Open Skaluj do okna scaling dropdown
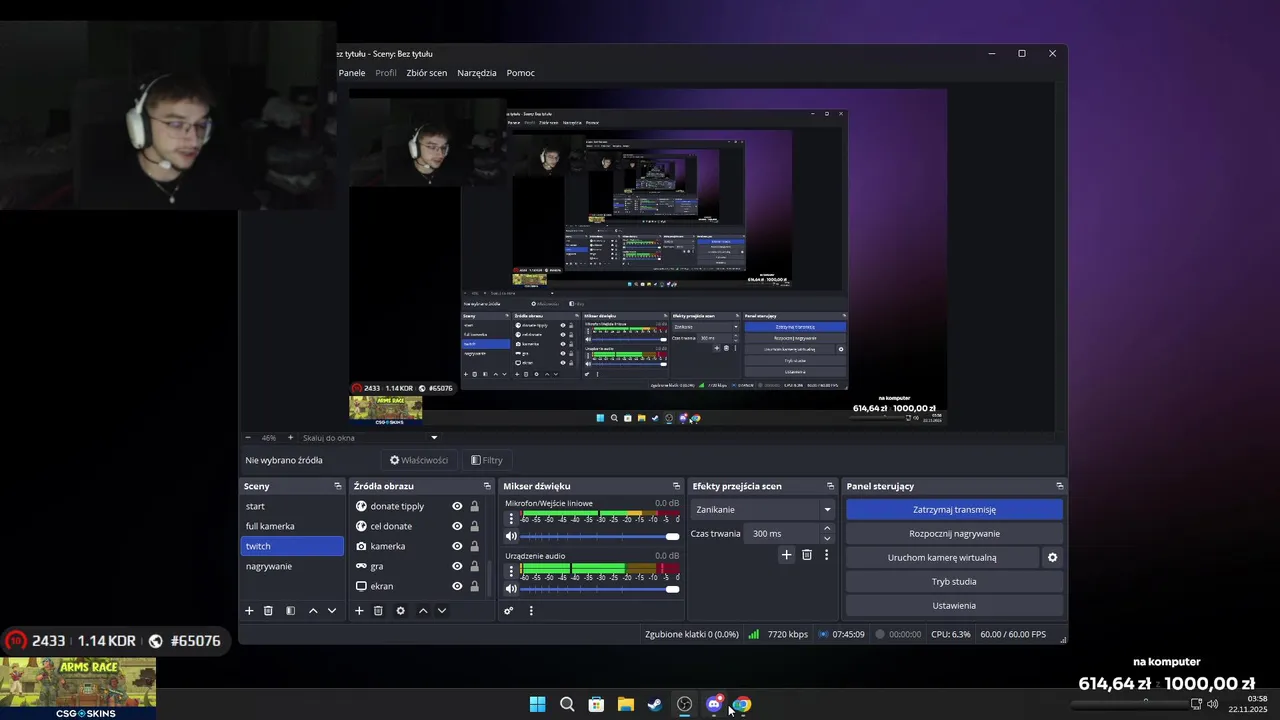Image resolution: width=1280 pixels, height=720 pixels. pyautogui.click(x=371, y=437)
